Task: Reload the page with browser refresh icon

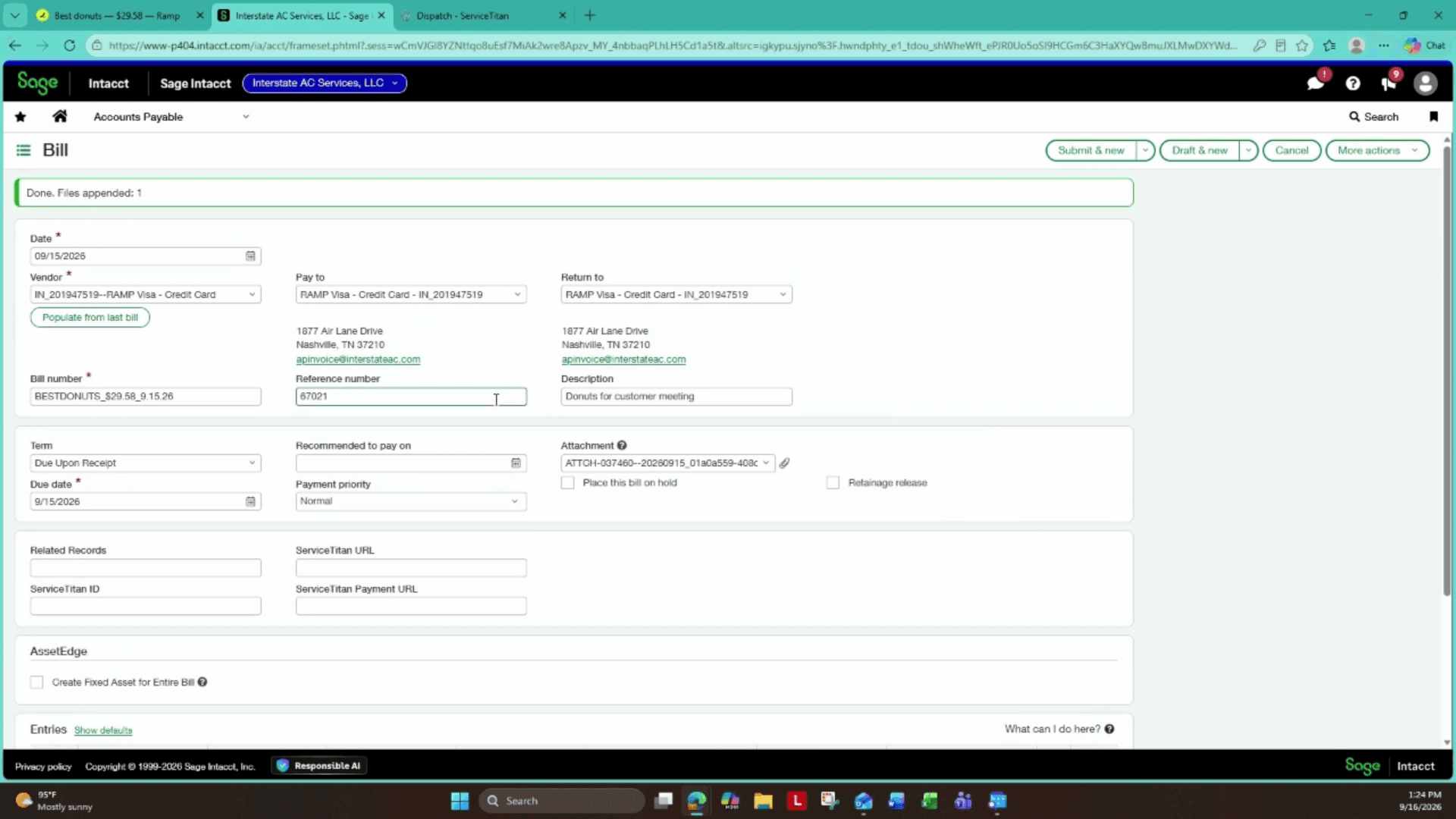Action: click(69, 45)
